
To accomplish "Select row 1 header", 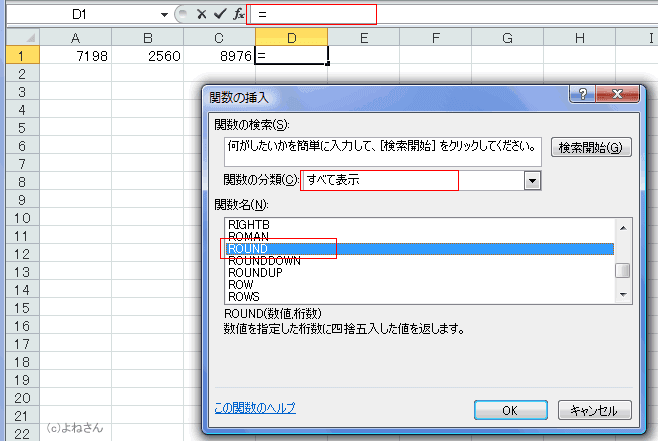I will (23, 55).
